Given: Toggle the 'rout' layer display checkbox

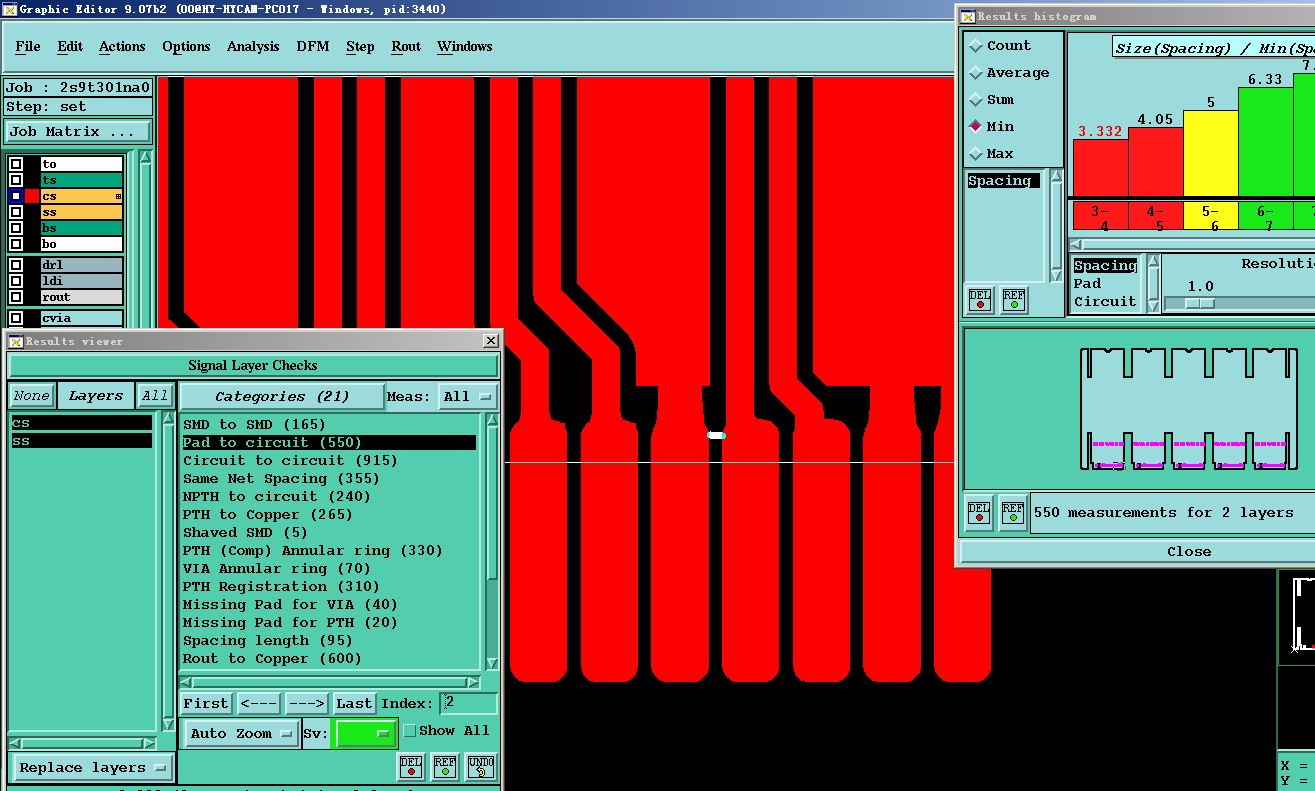Looking at the screenshot, I should tap(16, 297).
